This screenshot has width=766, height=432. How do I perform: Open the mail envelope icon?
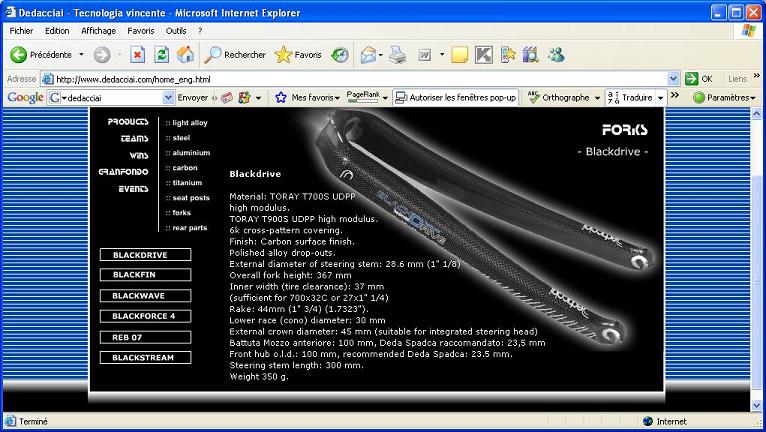(x=368, y=54)
